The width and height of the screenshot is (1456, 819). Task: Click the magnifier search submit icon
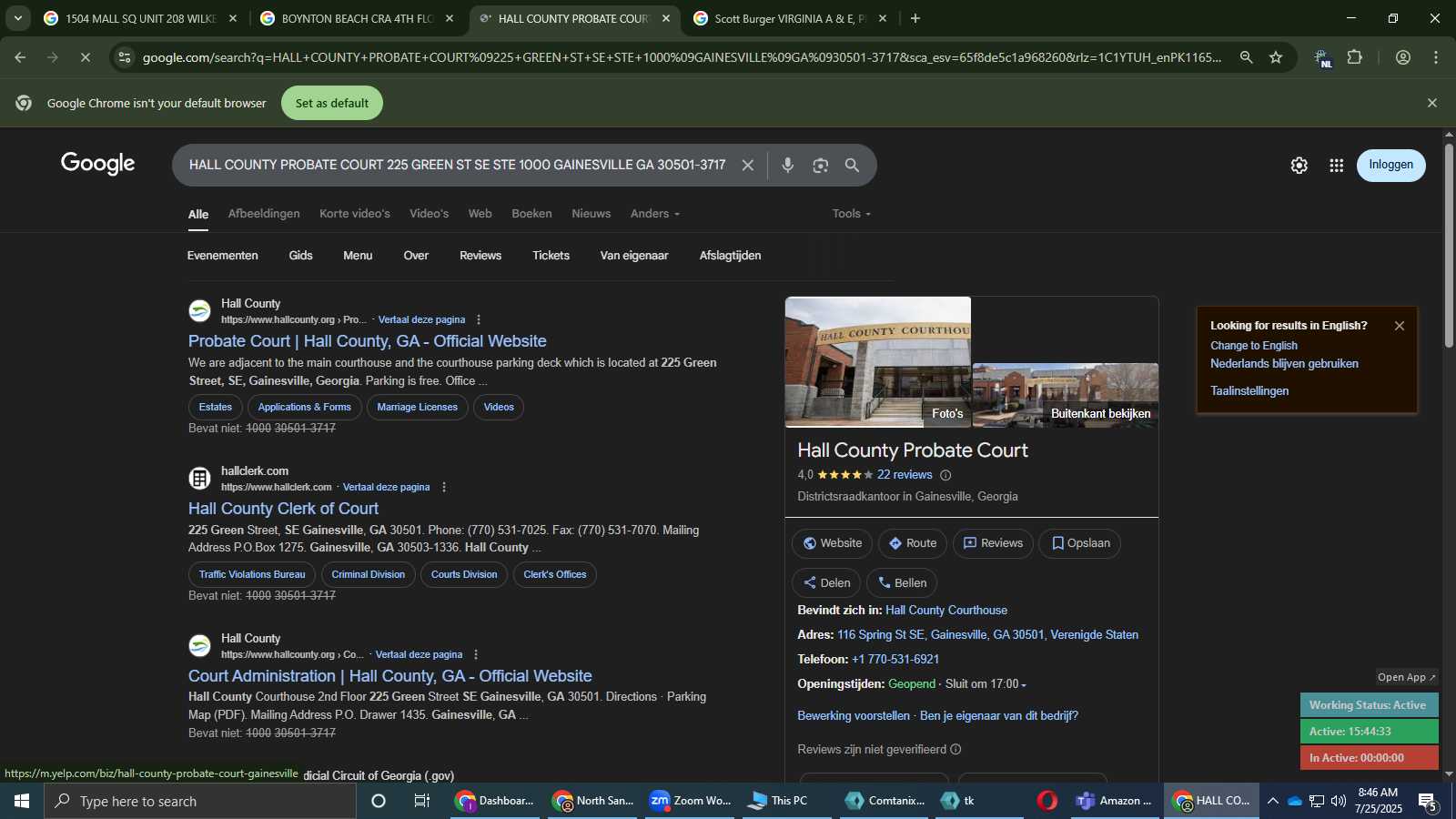tap(852, 165)
